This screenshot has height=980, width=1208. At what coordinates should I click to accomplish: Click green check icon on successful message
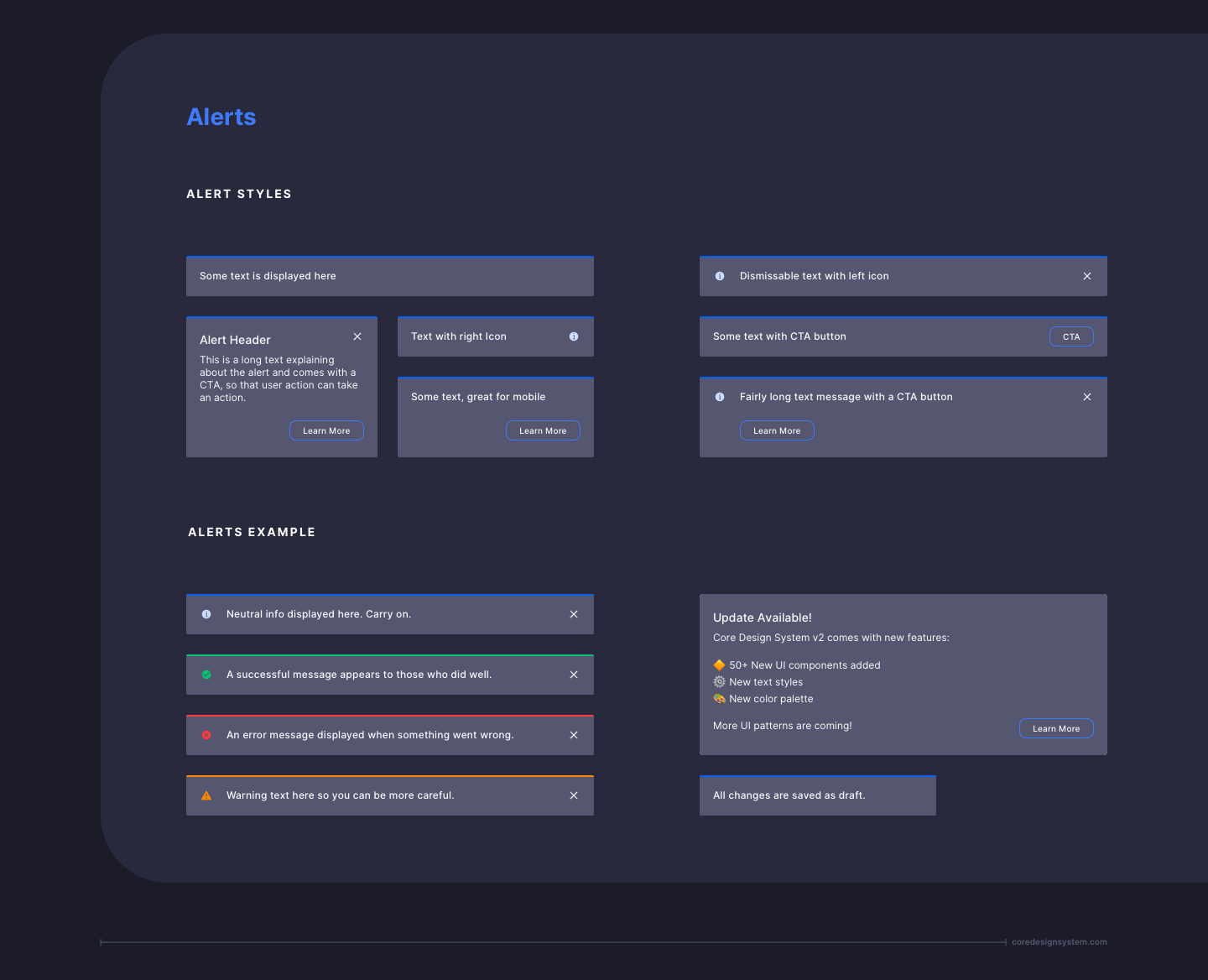click(x=206, y=675)
